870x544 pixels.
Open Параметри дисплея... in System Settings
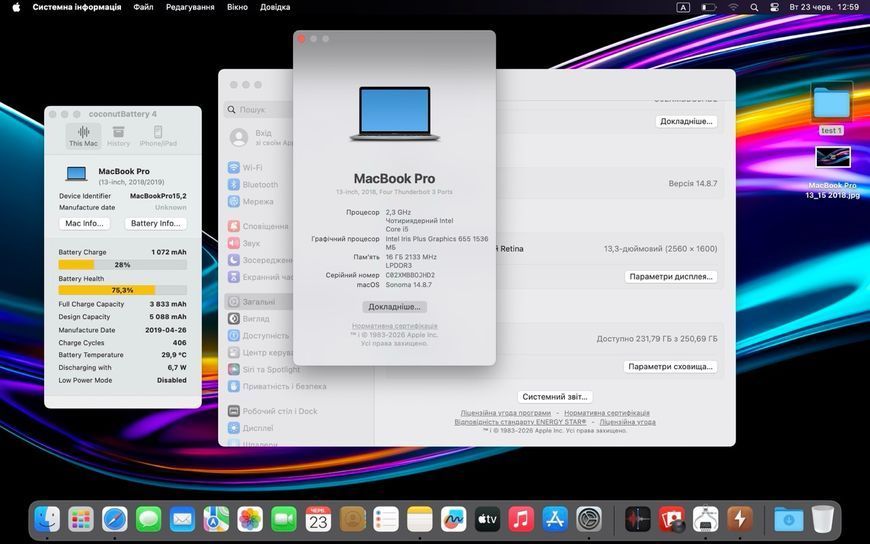pos(671,276)
